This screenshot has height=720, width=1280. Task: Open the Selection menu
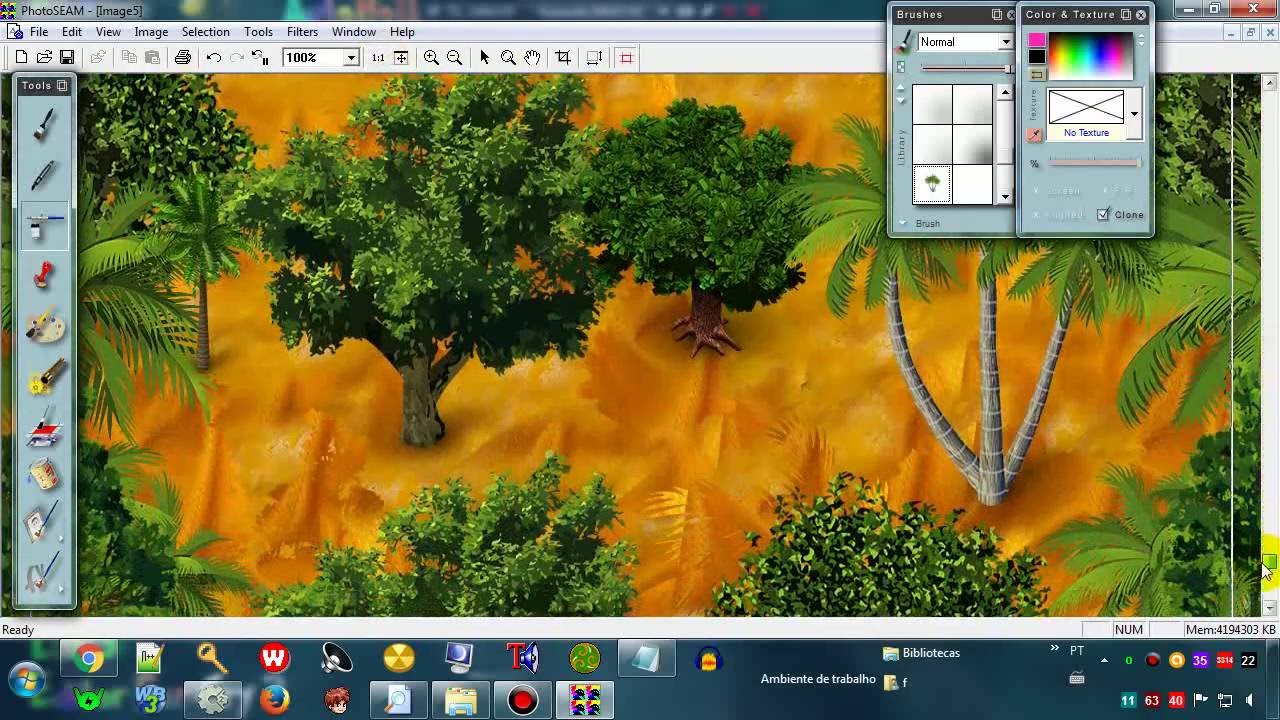pyautogui.click(x=206, y=32)
